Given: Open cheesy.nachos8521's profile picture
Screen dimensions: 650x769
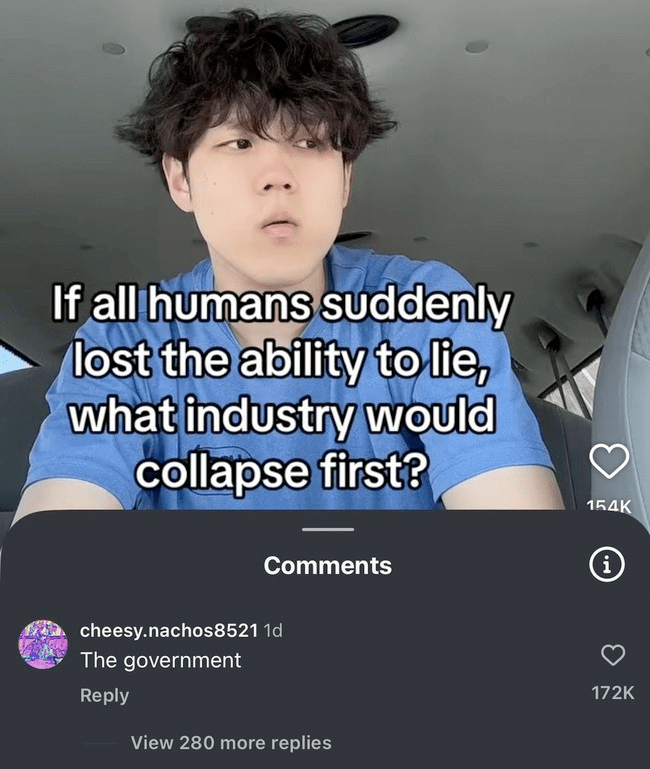Looking at the screenshot, I should [43, 644].
